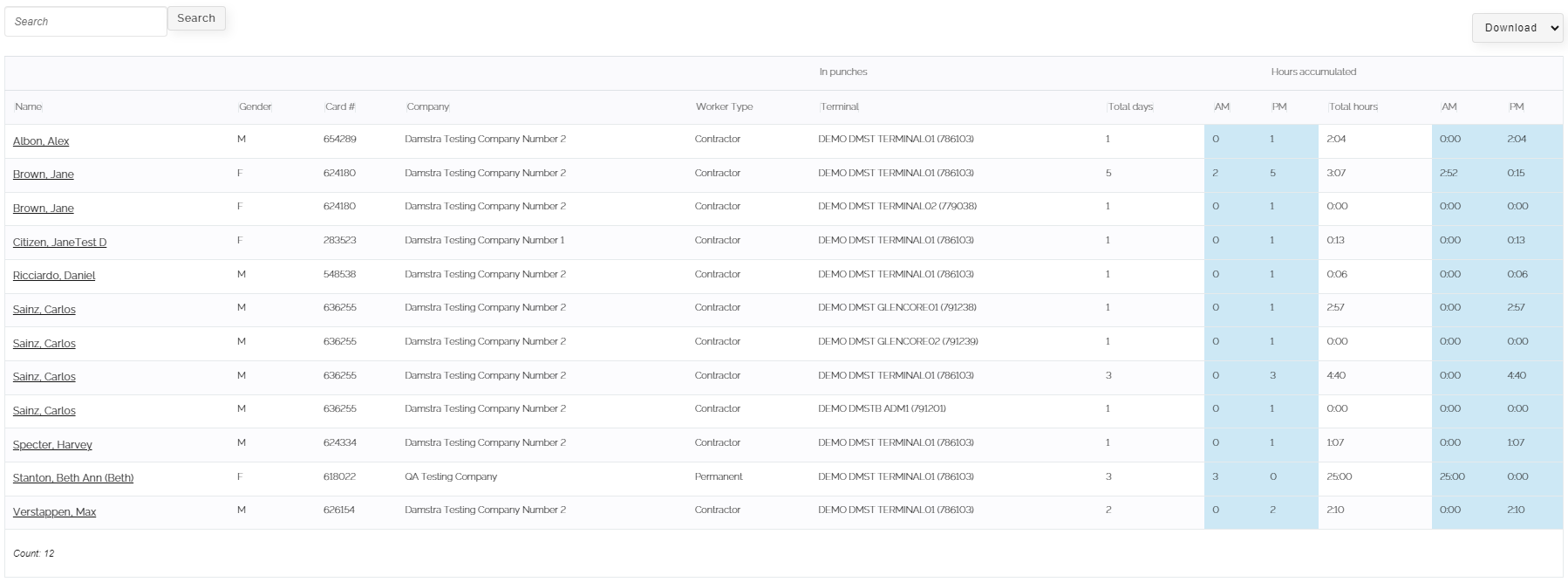Click the Terminal column header
The image size is (1568, 582).
tap(840, 106)
